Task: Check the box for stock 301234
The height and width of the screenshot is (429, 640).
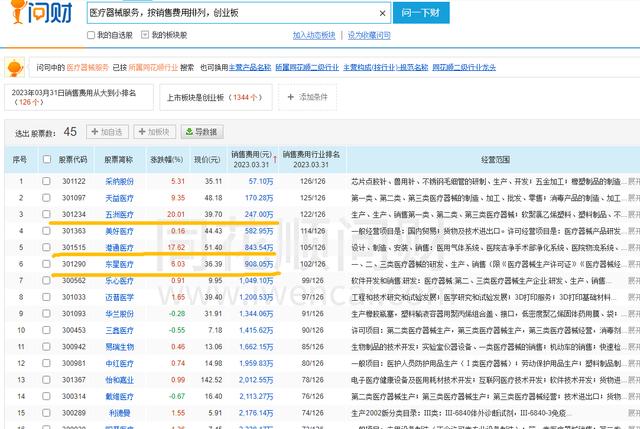Action: point(46,214)
